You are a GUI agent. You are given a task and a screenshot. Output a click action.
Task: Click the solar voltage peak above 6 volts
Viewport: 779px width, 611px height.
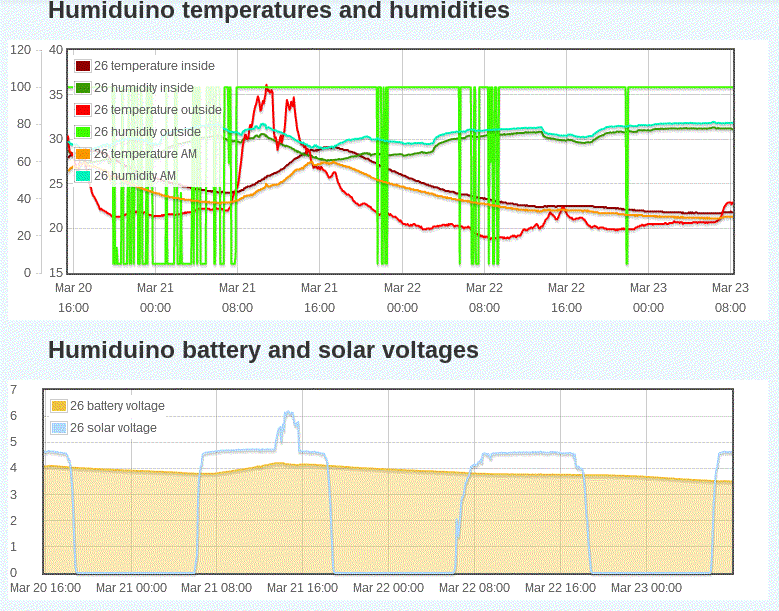pyautogui.click(x=289, y=413)
